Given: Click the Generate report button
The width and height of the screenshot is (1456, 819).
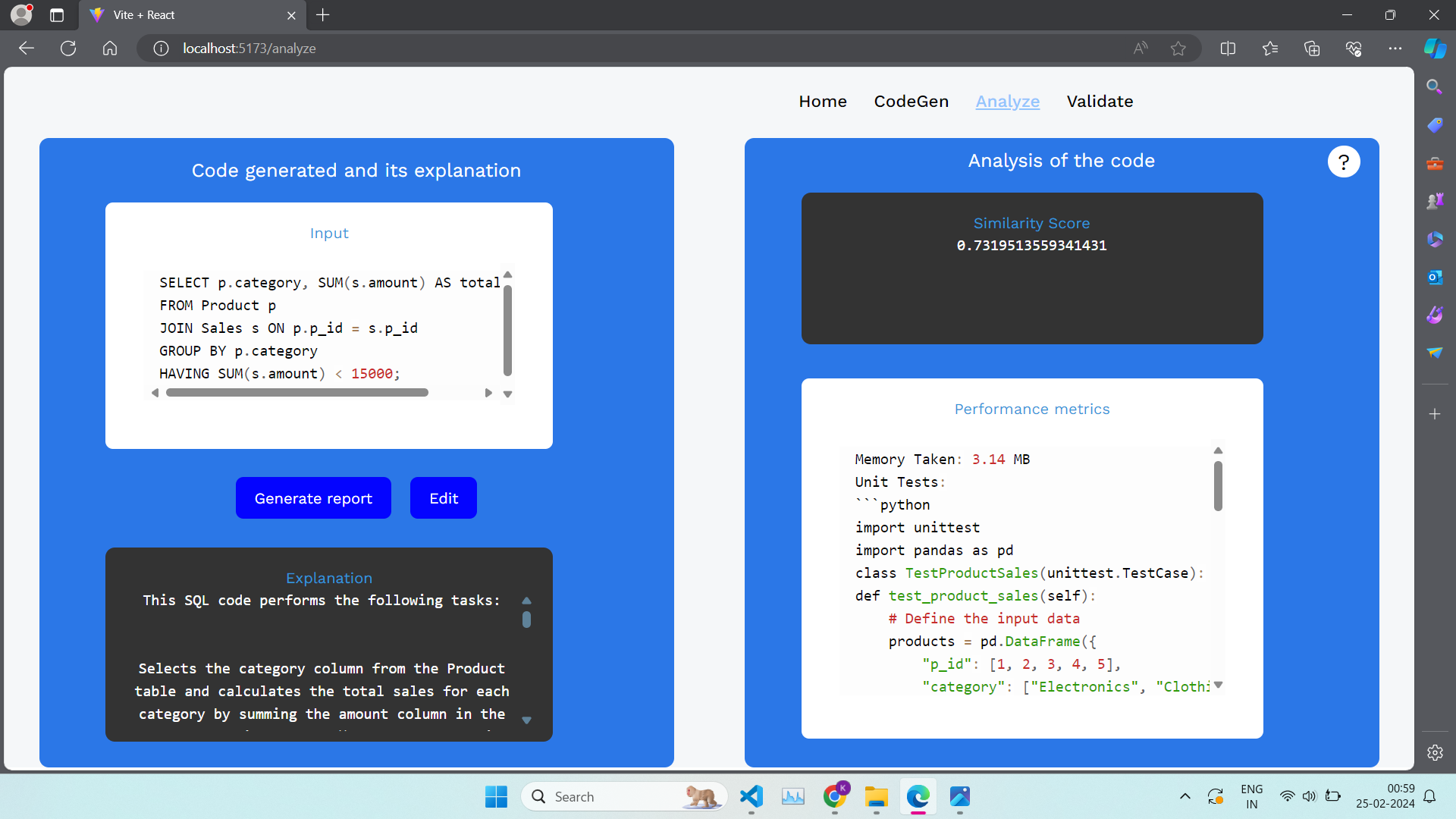Looking at the screenshot, I should [x=313, y=498].
